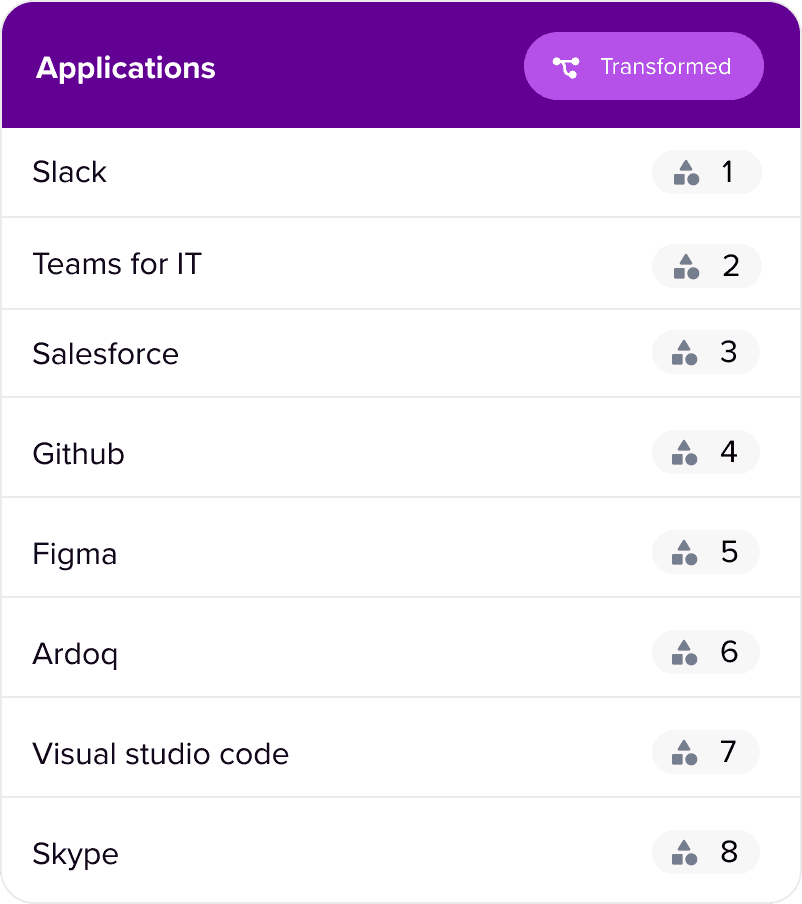Click the count number 8 for Skype
Viewport: 802px width, 904px height.
point(729,852)
